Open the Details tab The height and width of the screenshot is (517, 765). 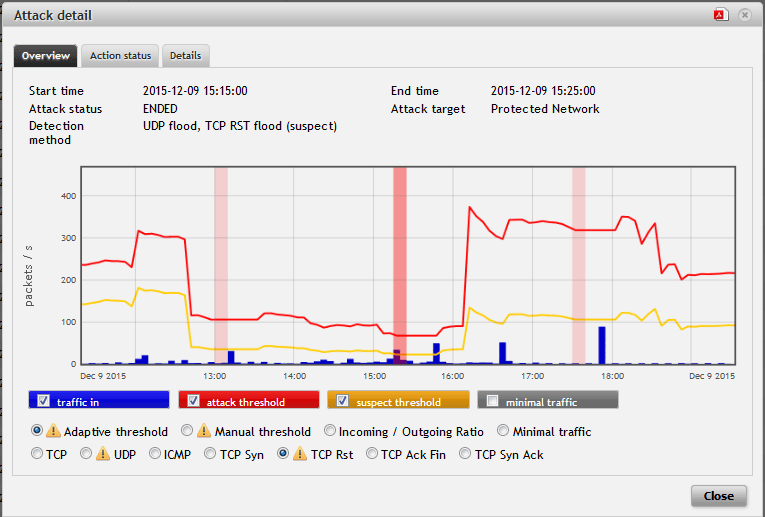tap(185, 56)
